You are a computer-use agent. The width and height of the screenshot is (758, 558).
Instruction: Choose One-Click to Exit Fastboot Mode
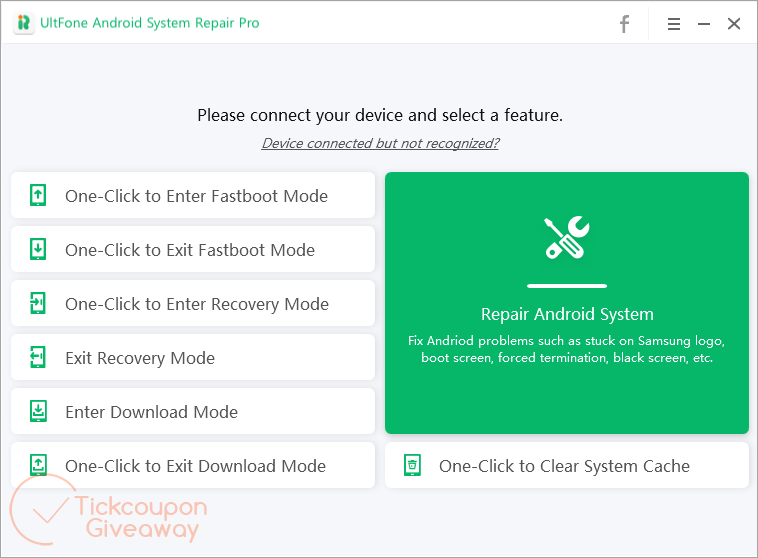[193, 250]
